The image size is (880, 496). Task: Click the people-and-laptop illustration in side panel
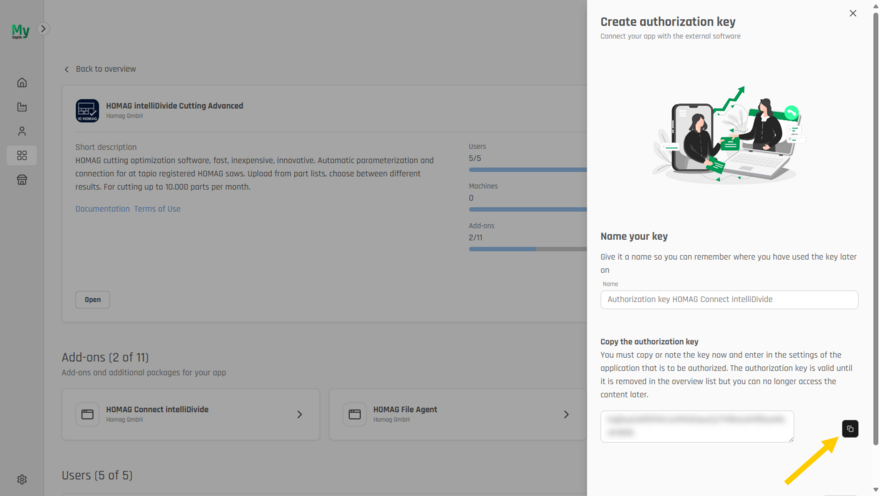(x=728, y=135)
